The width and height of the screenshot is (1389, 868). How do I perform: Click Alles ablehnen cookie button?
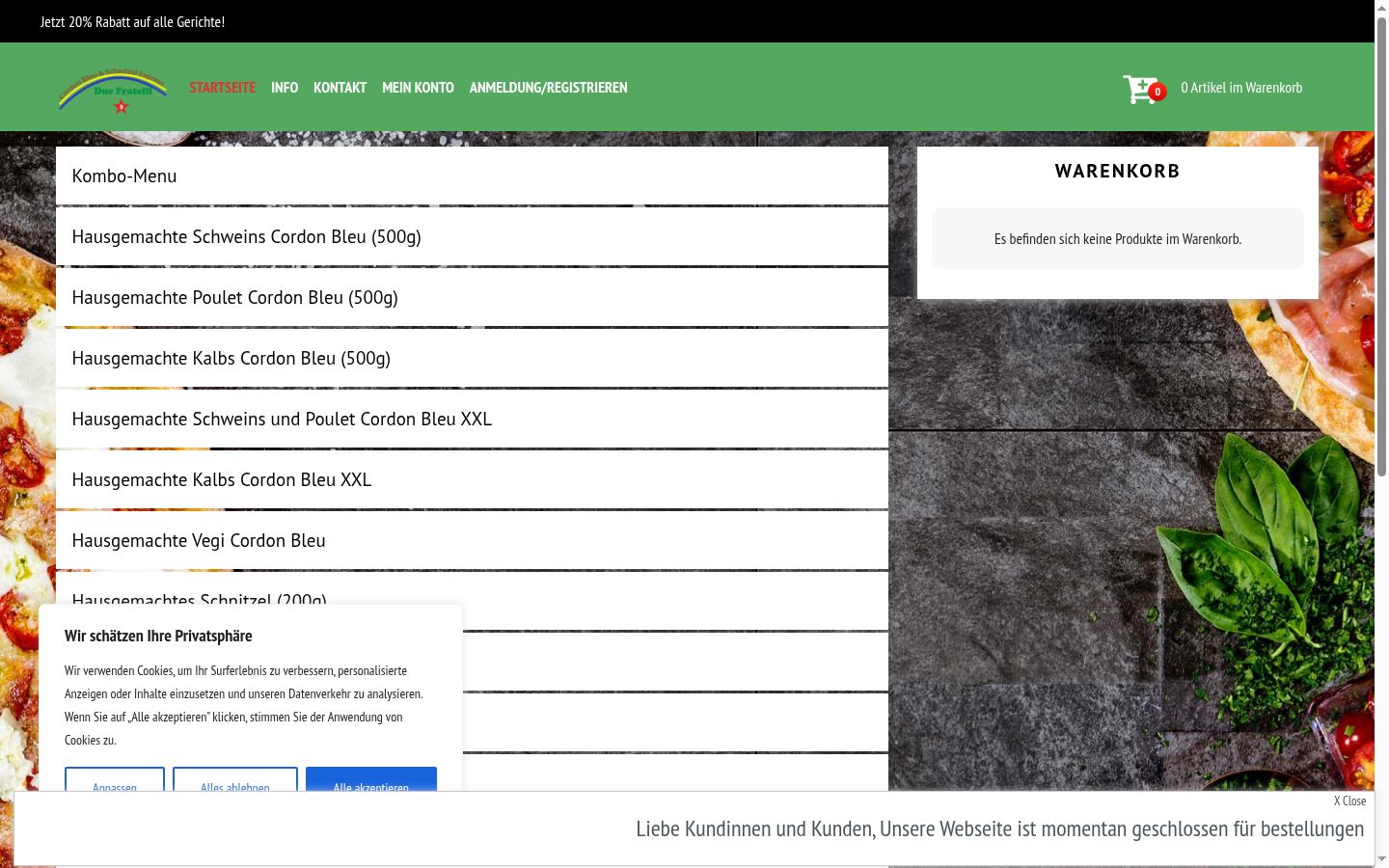[235, 780]
